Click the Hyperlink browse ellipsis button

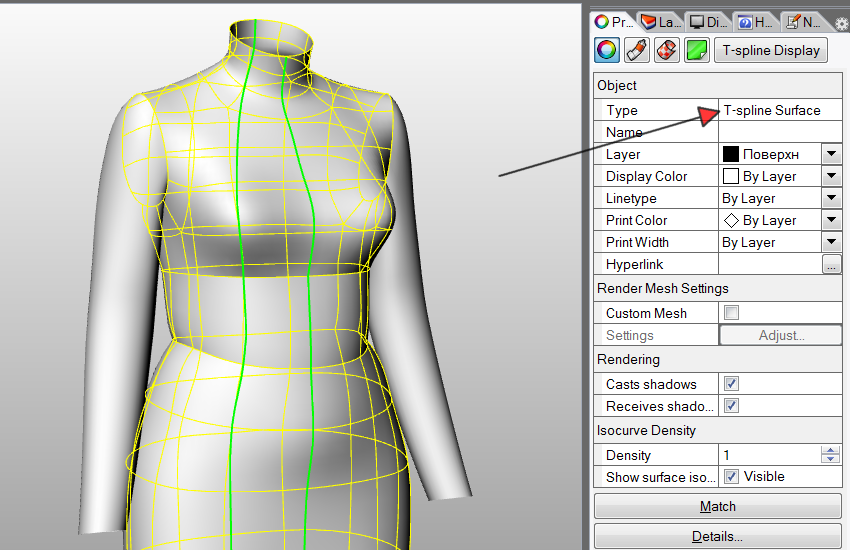[x=831, y=265]
